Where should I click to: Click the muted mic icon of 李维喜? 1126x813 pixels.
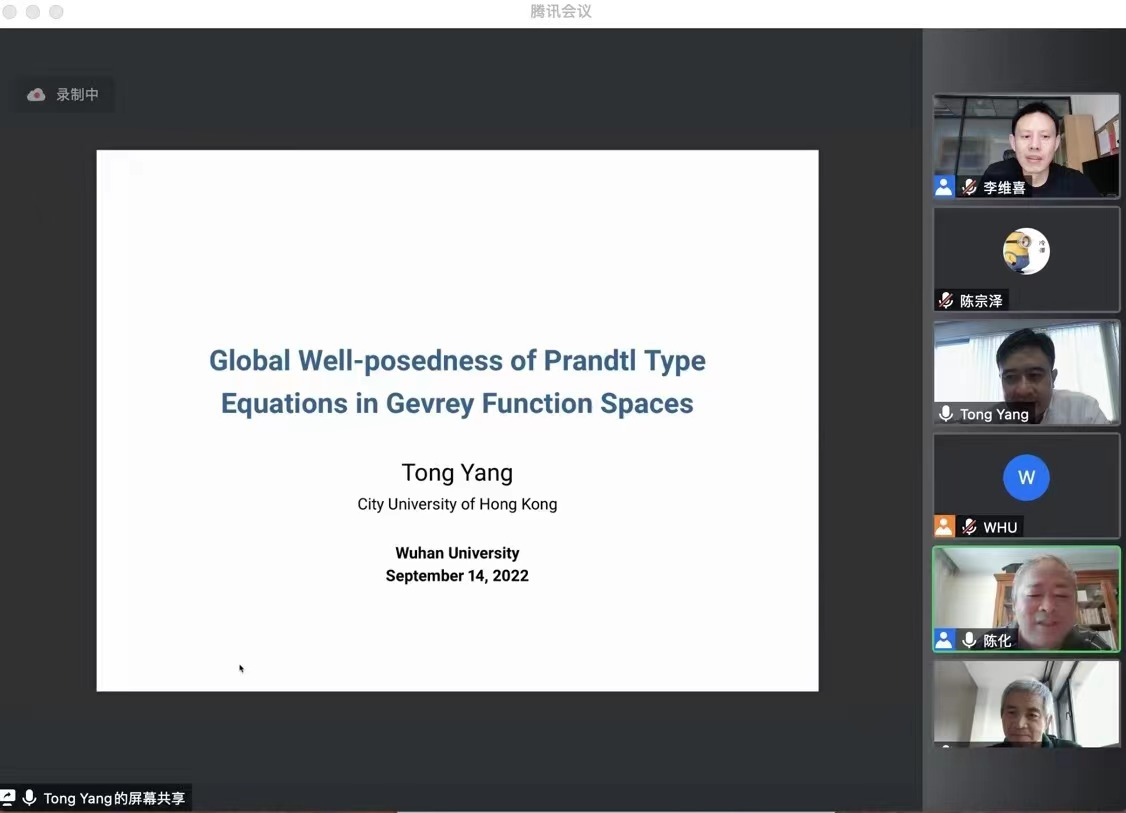tap(969, 187)
